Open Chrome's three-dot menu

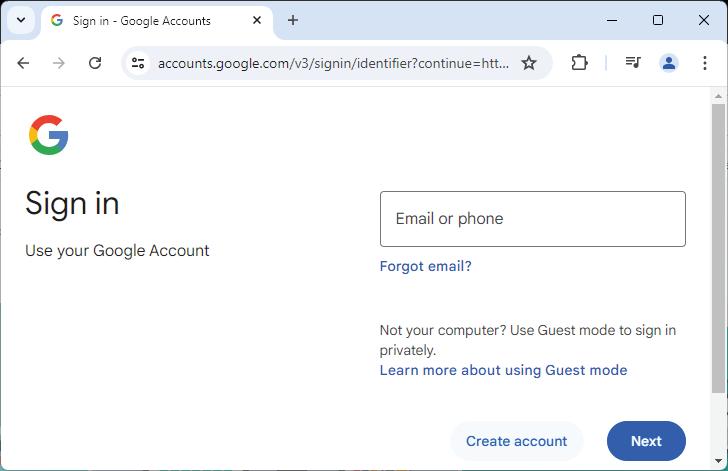coord(705,63)
